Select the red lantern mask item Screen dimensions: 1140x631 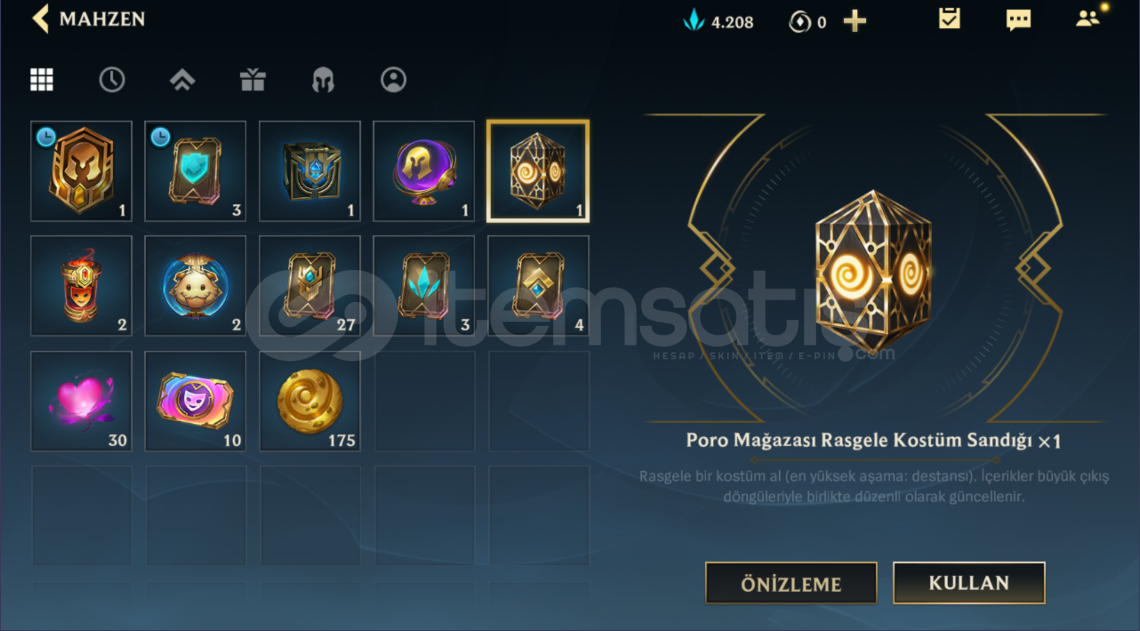click(81, 286)
